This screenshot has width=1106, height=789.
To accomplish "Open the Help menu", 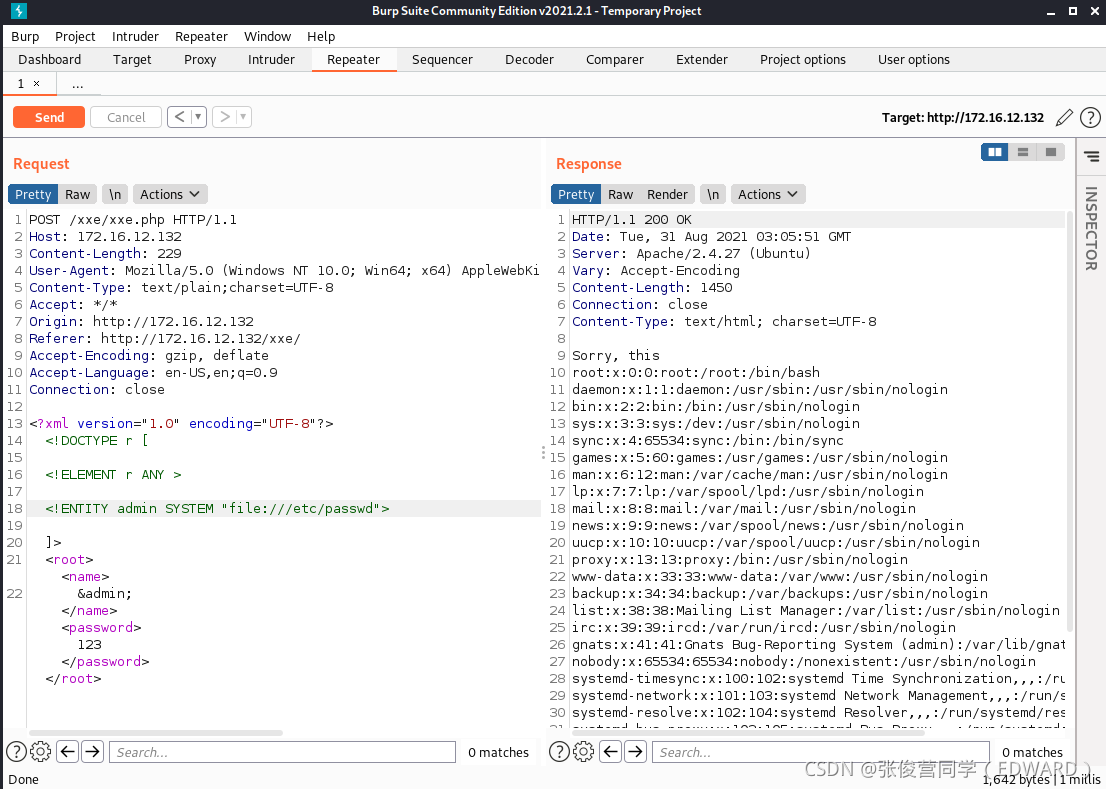I will pos(321,37).
